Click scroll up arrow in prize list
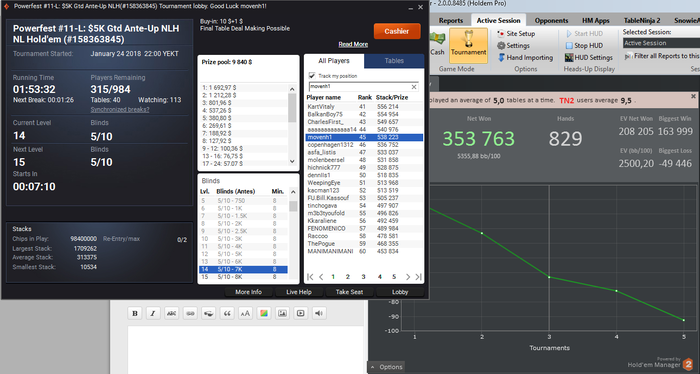Image resolution: width=700 pixels, height=374 pixels. point(292,89)
